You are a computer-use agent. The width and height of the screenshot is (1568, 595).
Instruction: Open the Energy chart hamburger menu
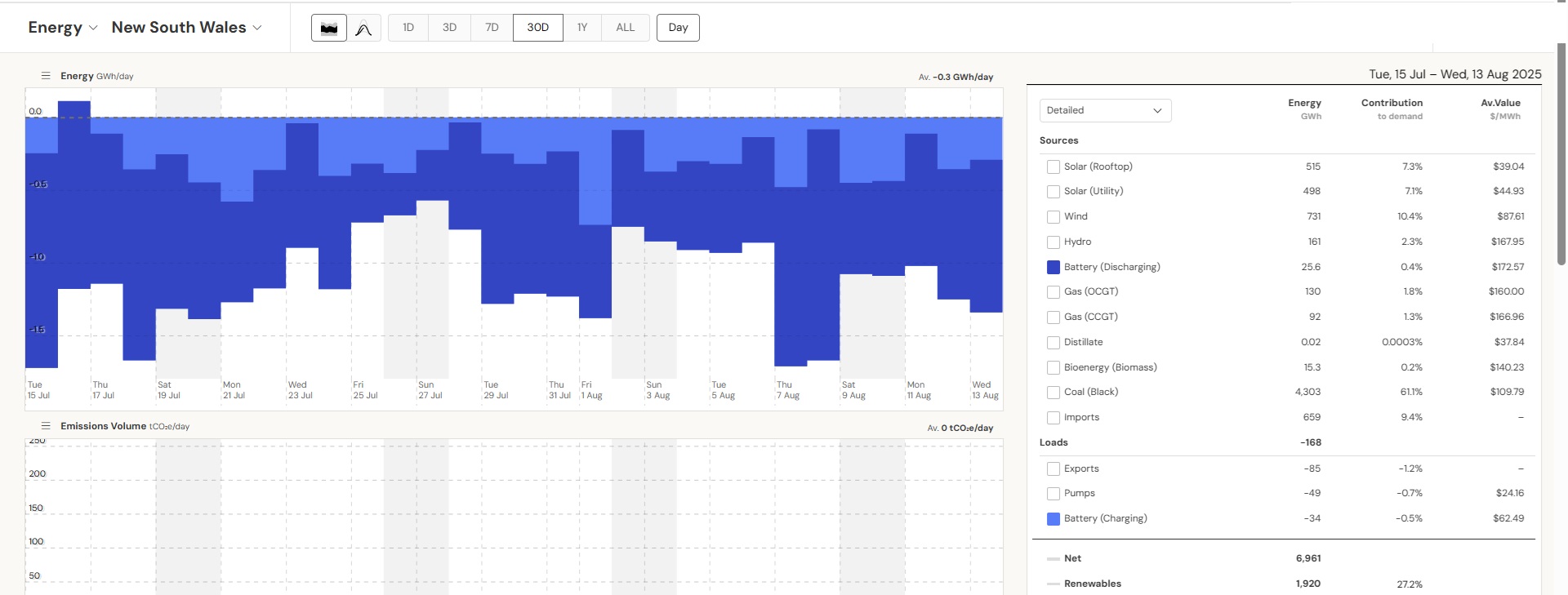[46, 76]
